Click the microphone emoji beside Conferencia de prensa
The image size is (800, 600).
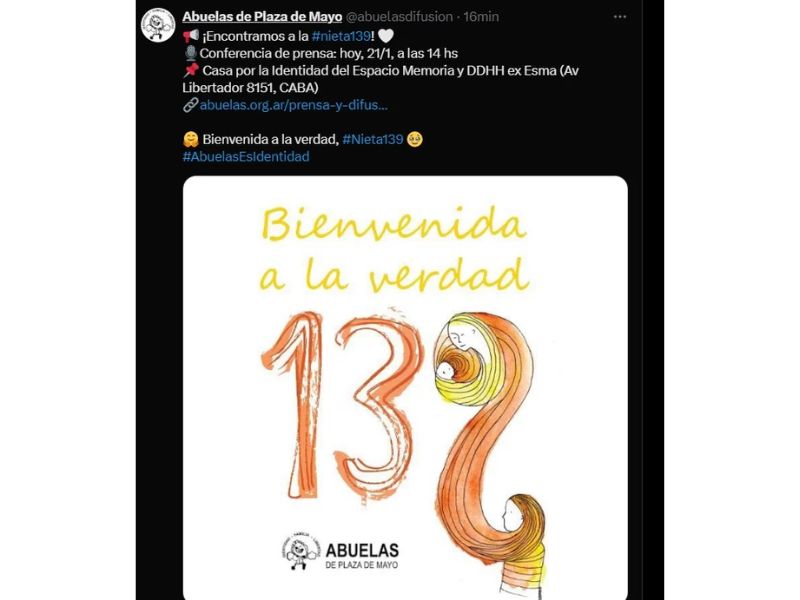click(x=191, y=53)
